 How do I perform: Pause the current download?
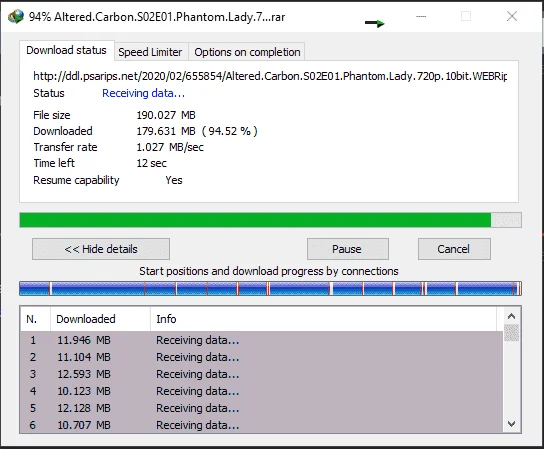(x=348, y=249)
